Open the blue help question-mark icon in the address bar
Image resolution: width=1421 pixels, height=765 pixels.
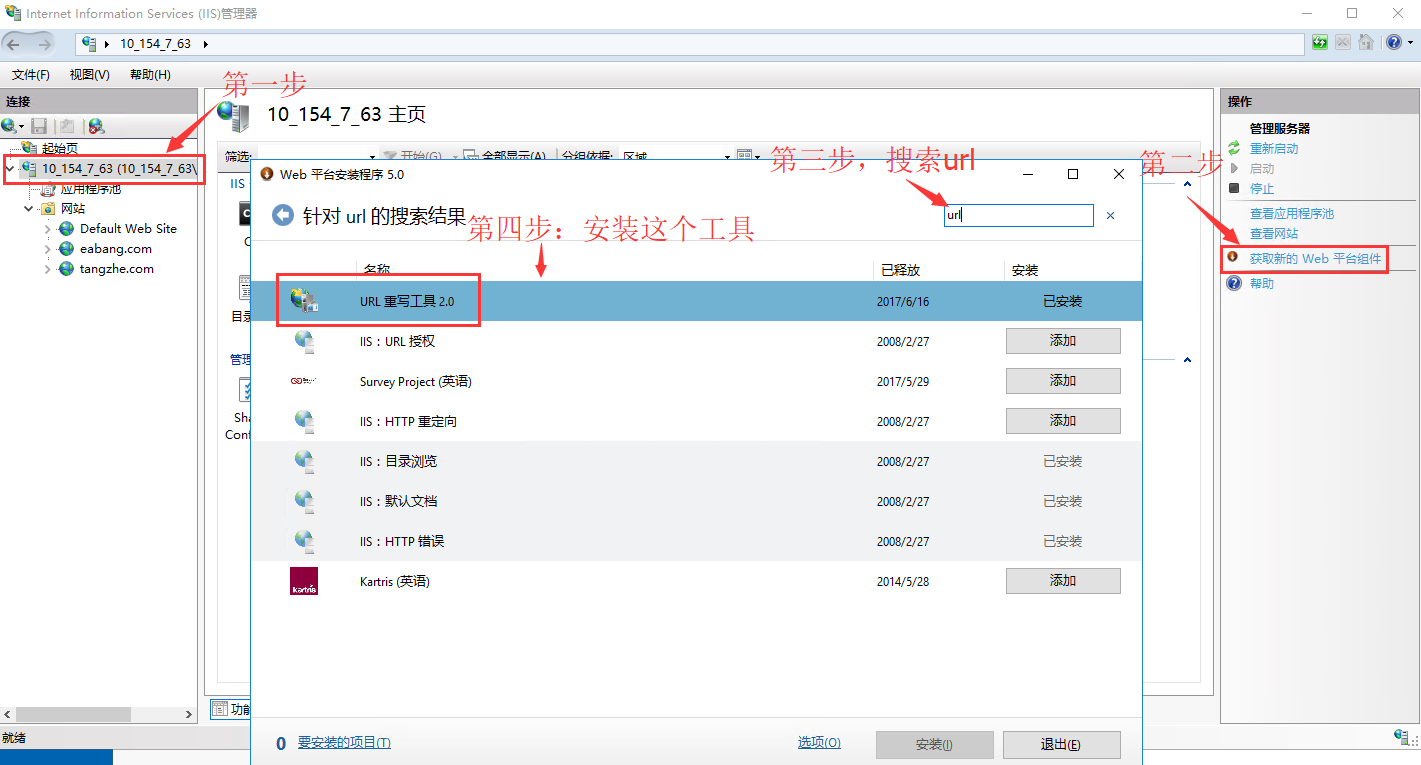coord(1394,43)
